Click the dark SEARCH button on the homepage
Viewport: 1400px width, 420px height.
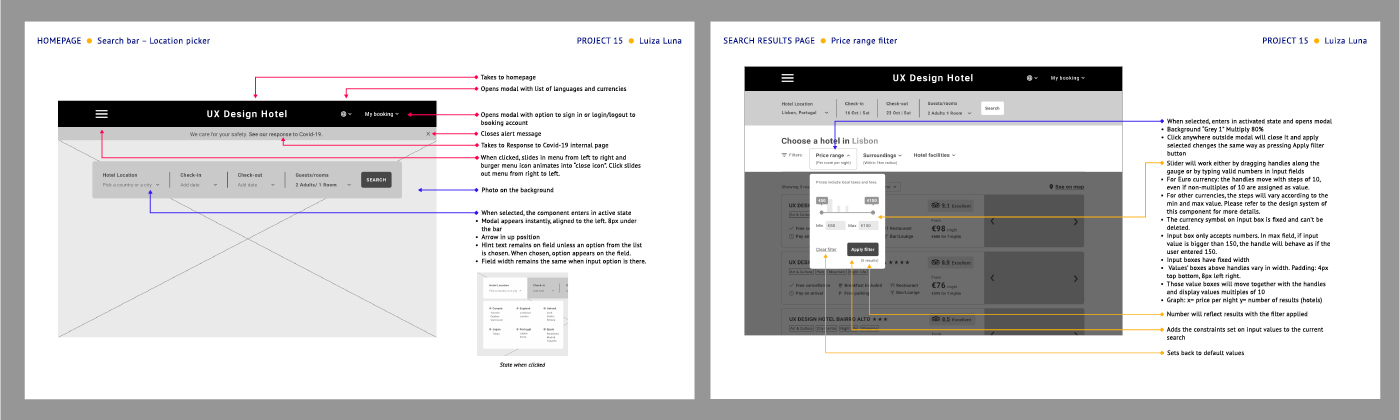376,180
